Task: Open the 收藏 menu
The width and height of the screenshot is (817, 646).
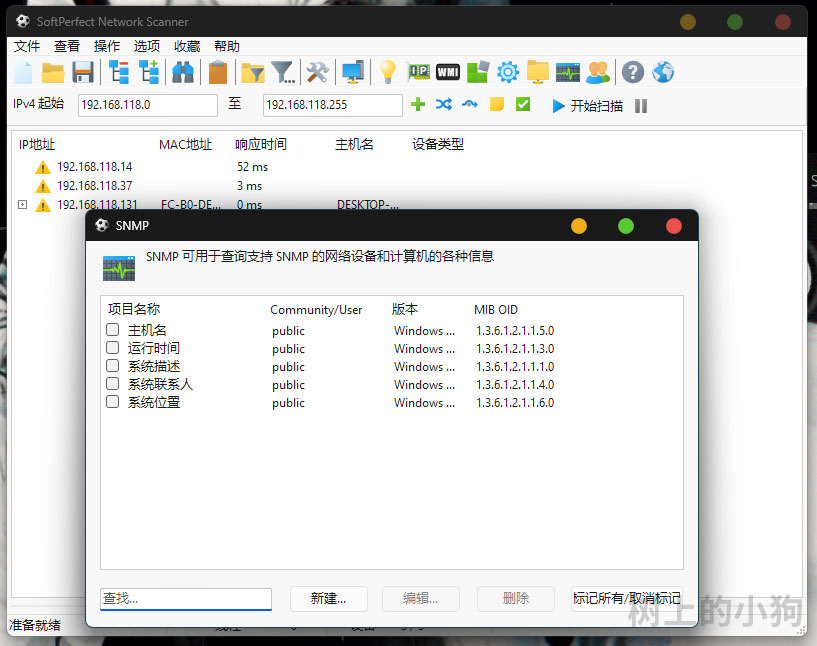Action: [x=187, y=46]
